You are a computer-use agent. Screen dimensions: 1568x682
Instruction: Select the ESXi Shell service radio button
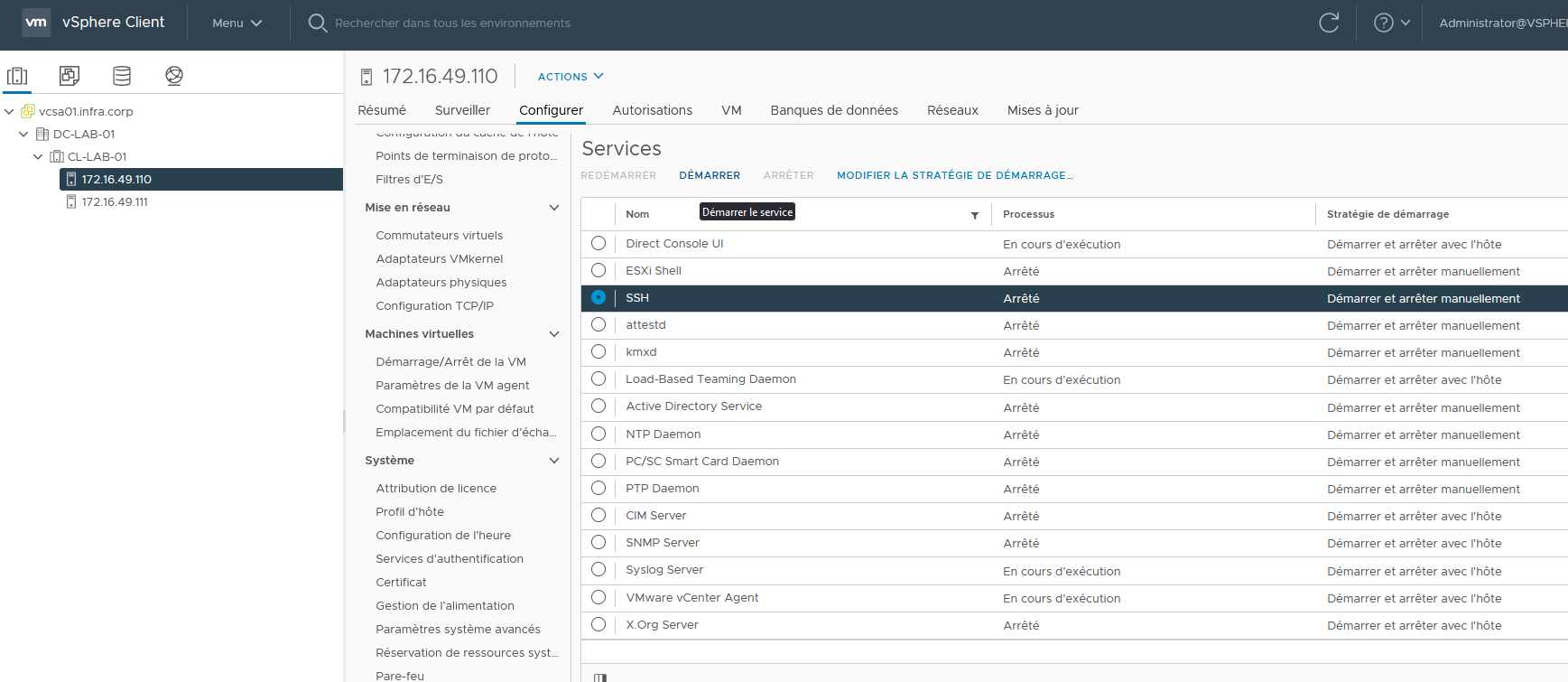tap(598, 270)
